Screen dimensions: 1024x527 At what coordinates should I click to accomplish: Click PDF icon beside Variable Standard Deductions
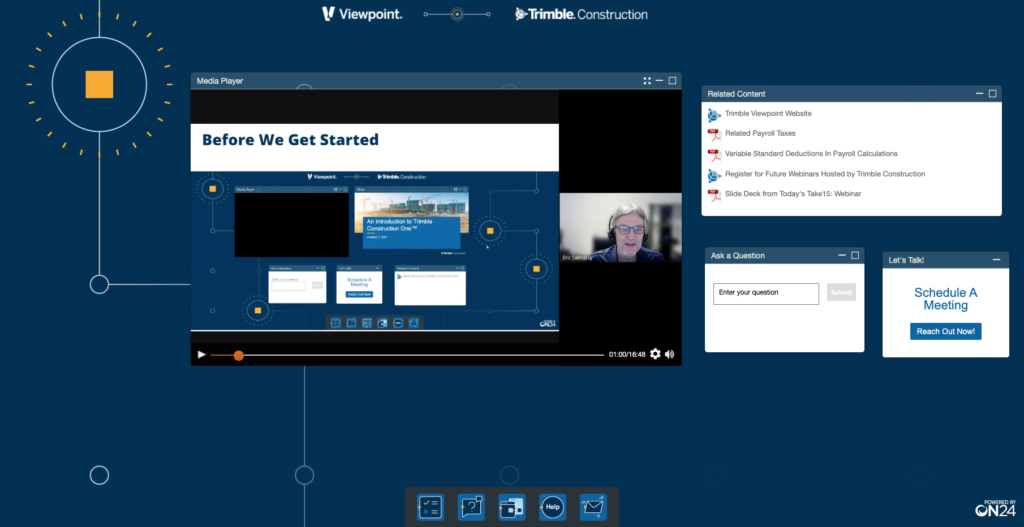(714, 155)
